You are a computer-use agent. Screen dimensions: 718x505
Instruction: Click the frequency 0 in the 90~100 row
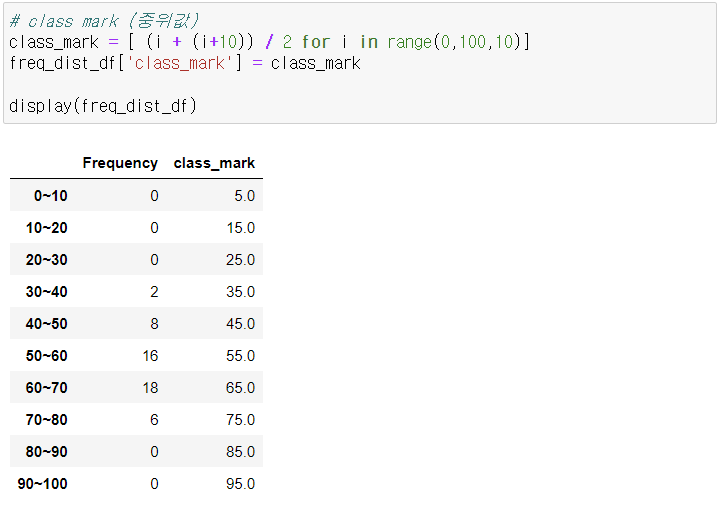coord(154,484)
